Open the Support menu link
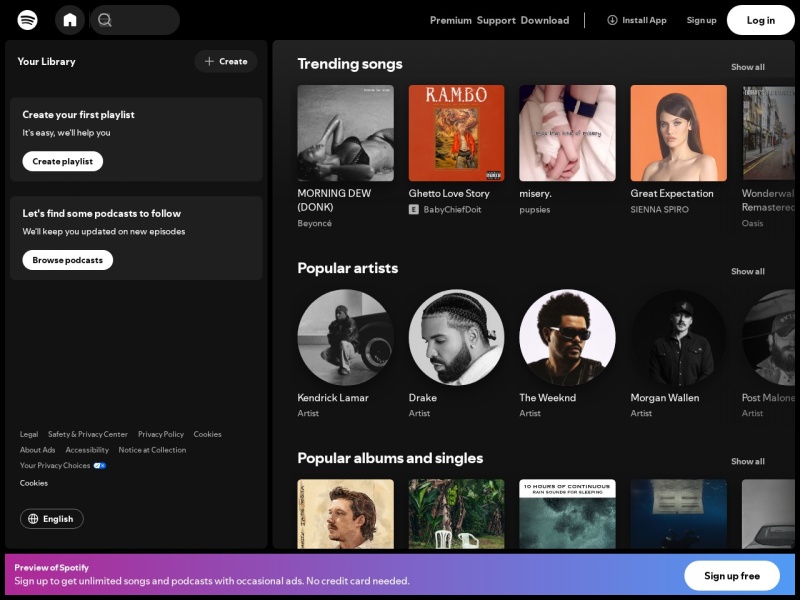 point(496,20)
